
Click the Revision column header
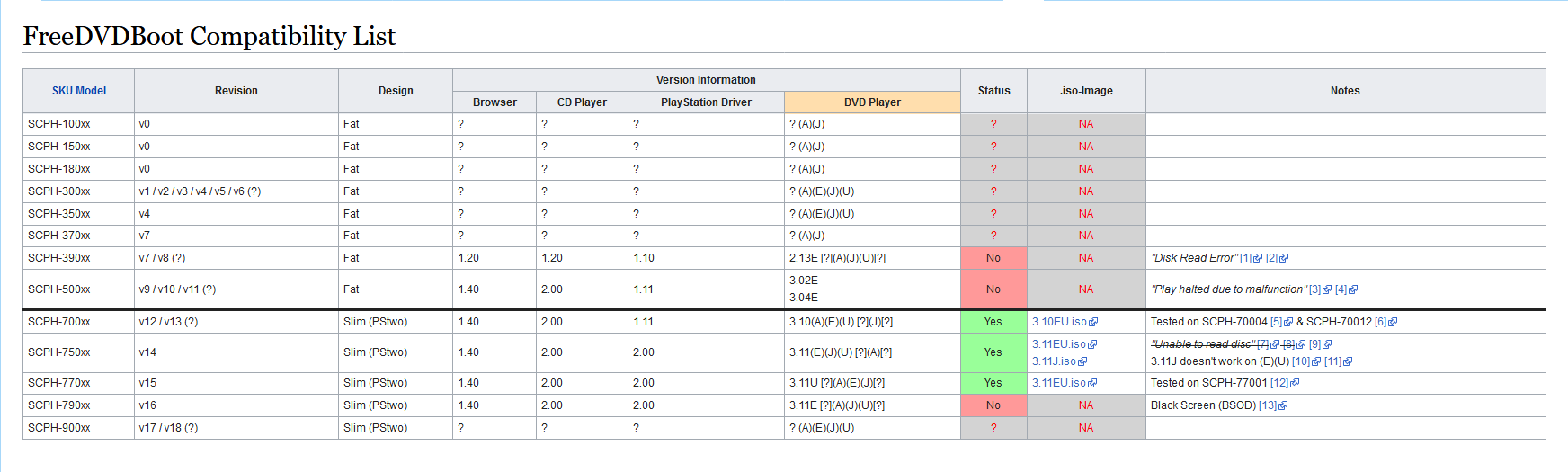click(236, 91)
